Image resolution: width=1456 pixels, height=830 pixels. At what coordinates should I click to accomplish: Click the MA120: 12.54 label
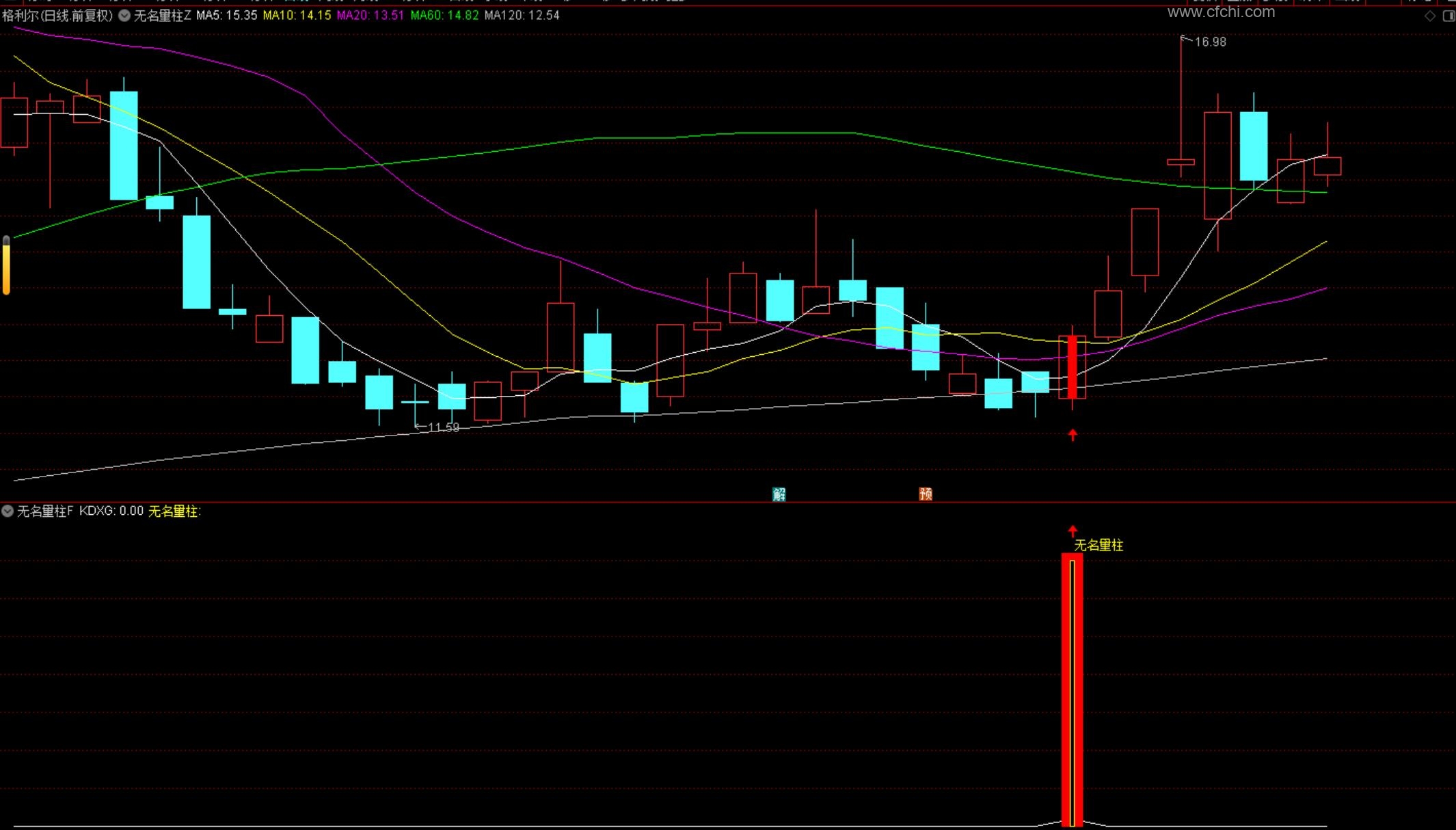tap(522, 16)
